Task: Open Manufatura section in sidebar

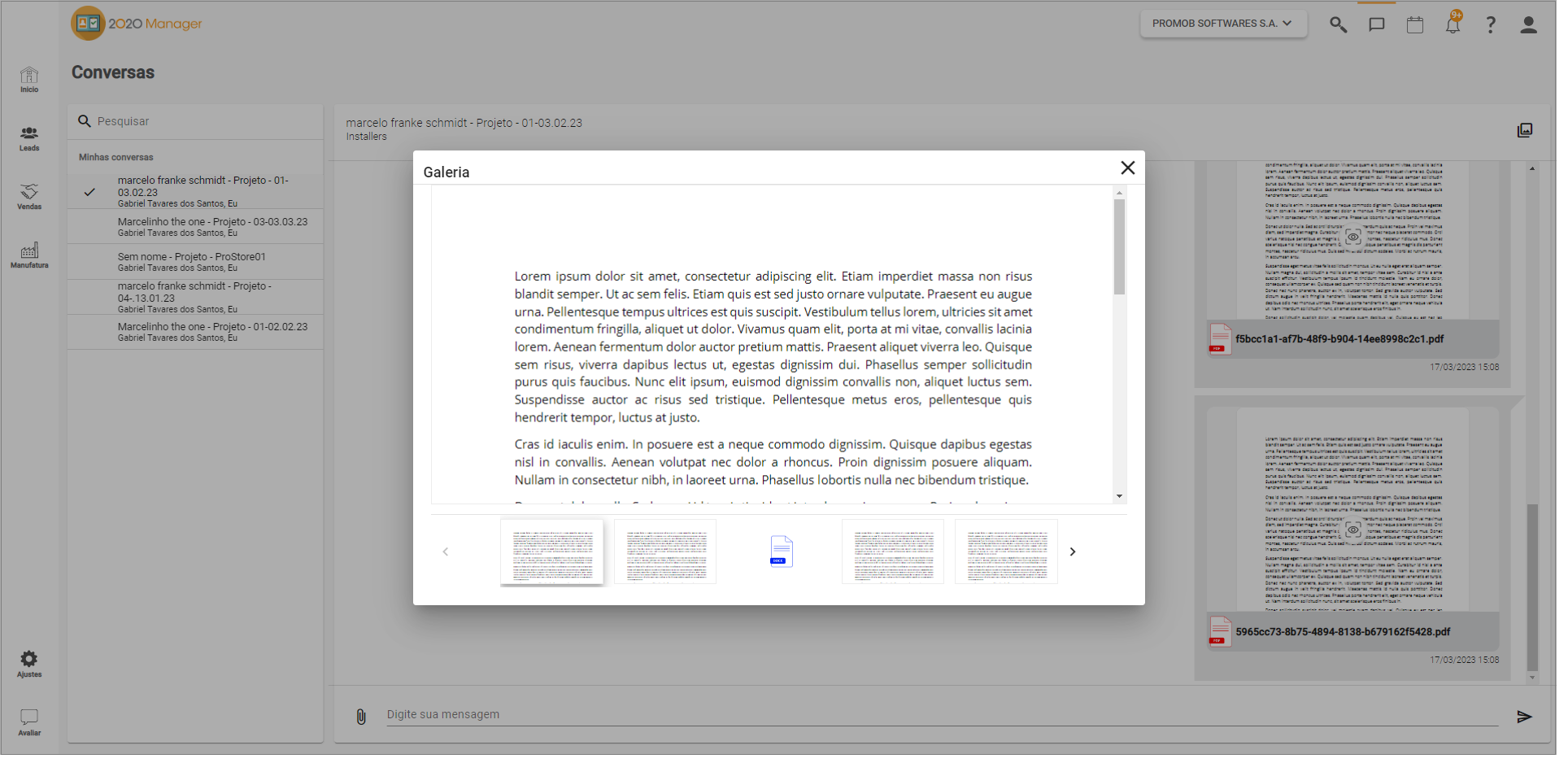Action: 29,256
